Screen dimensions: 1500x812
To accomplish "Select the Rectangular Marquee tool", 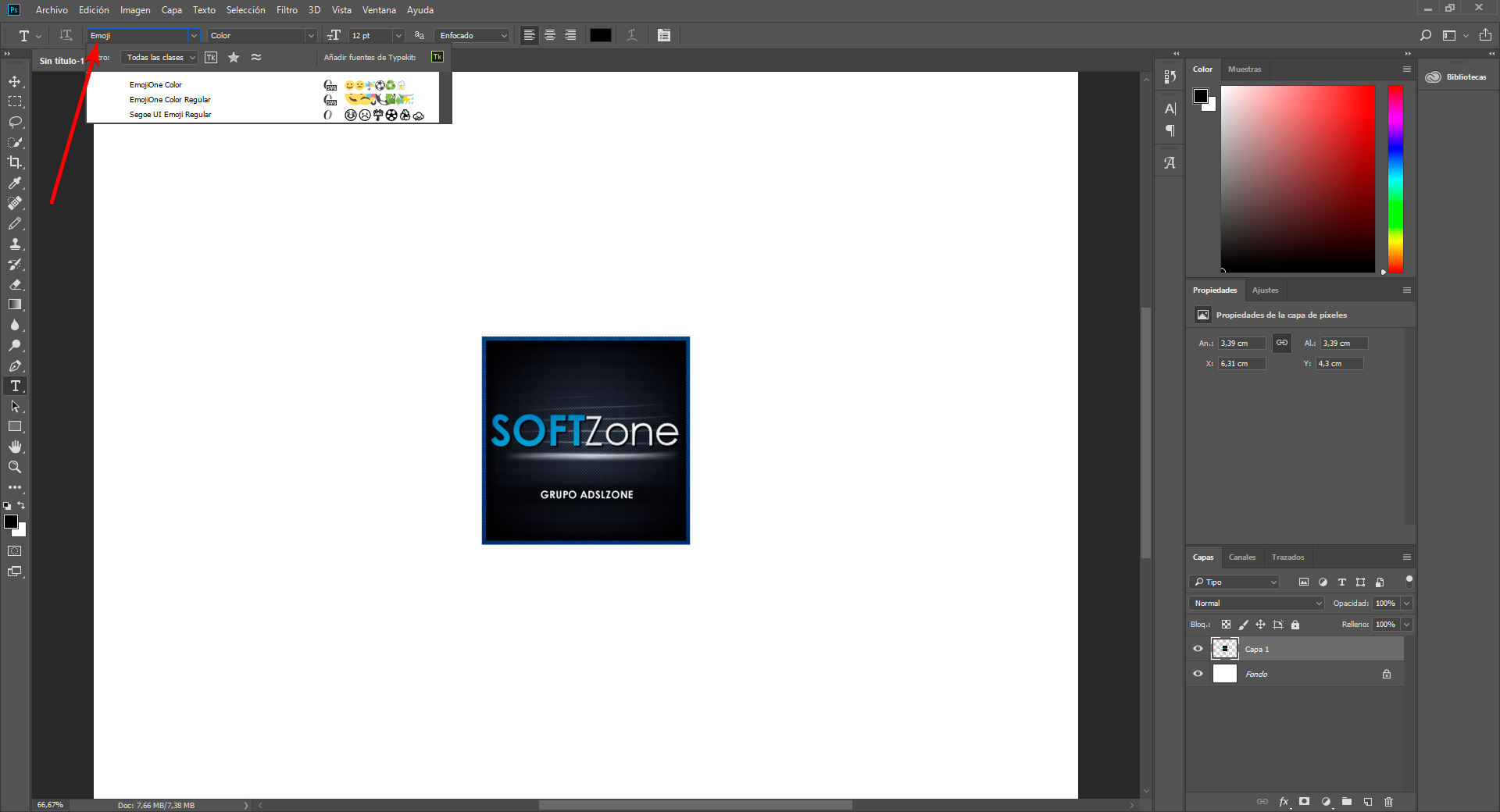I will click(x=15, y=102).
